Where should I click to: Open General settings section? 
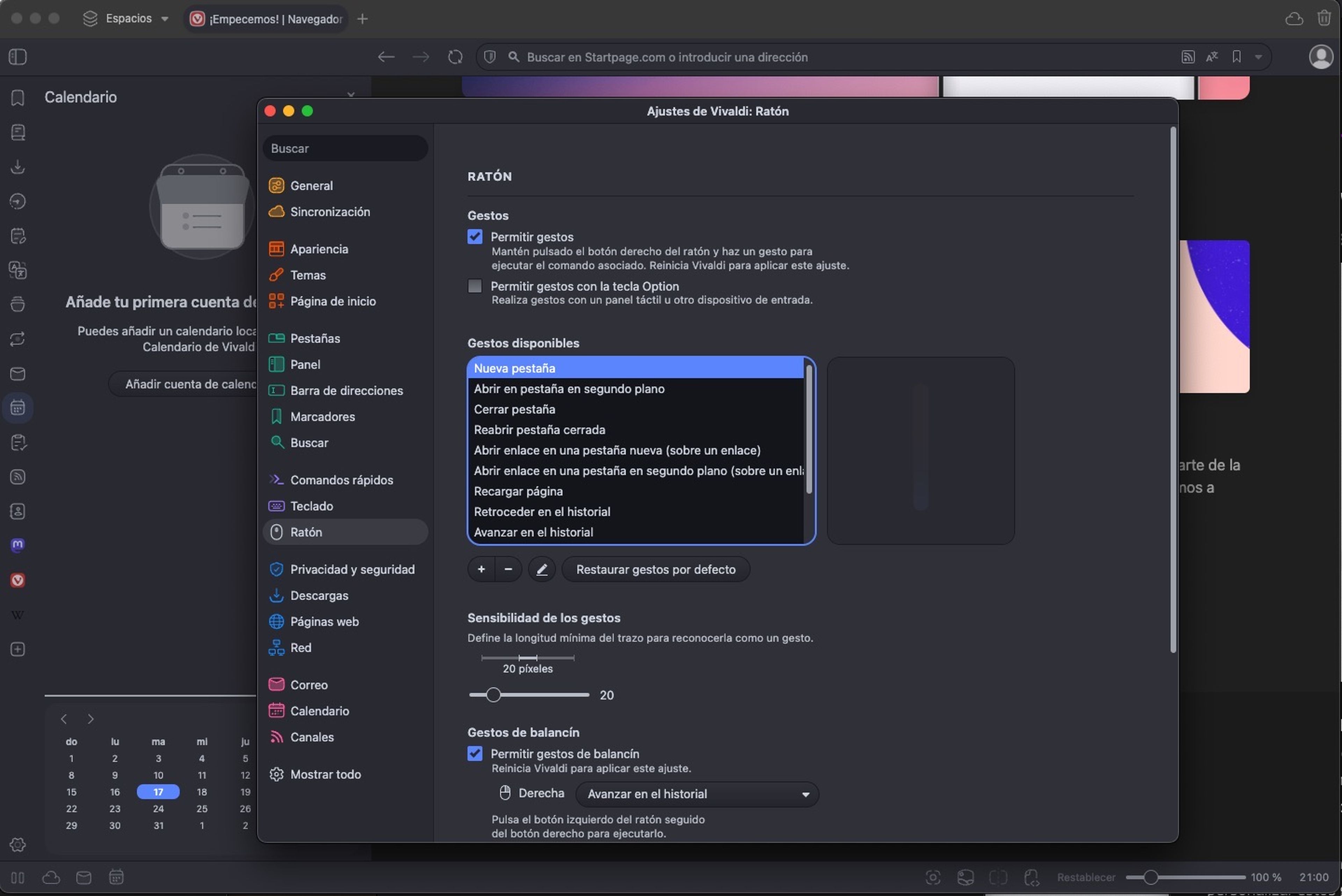(x=345, y=186)
